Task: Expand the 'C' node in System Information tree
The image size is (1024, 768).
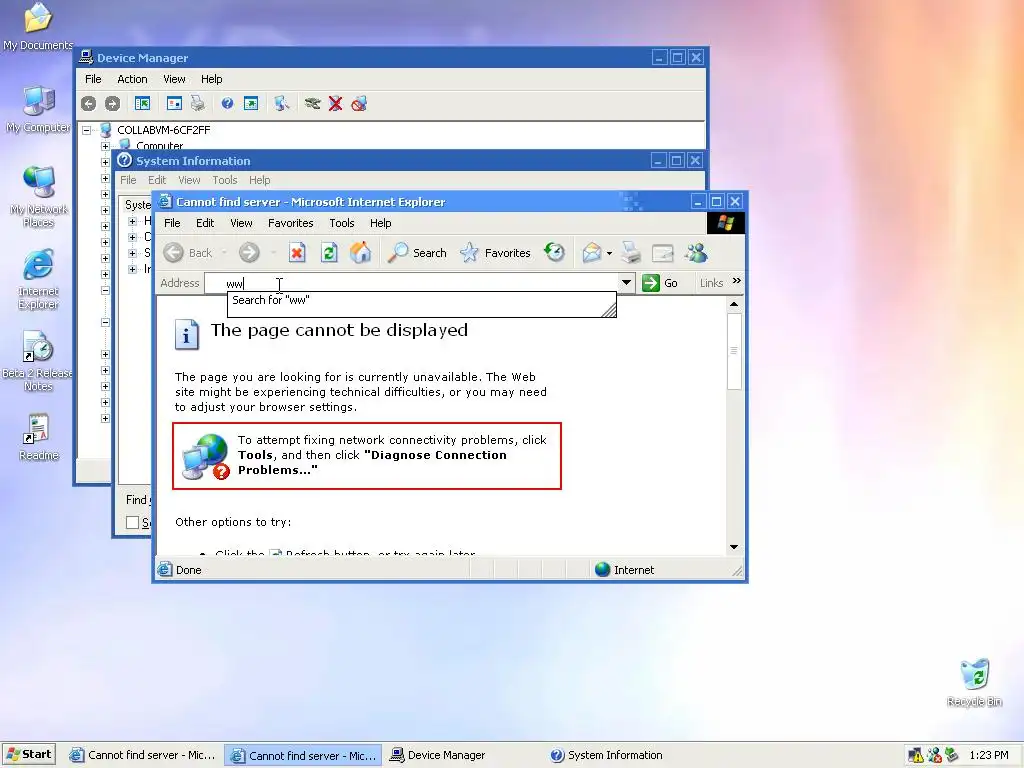Action: 133,237
